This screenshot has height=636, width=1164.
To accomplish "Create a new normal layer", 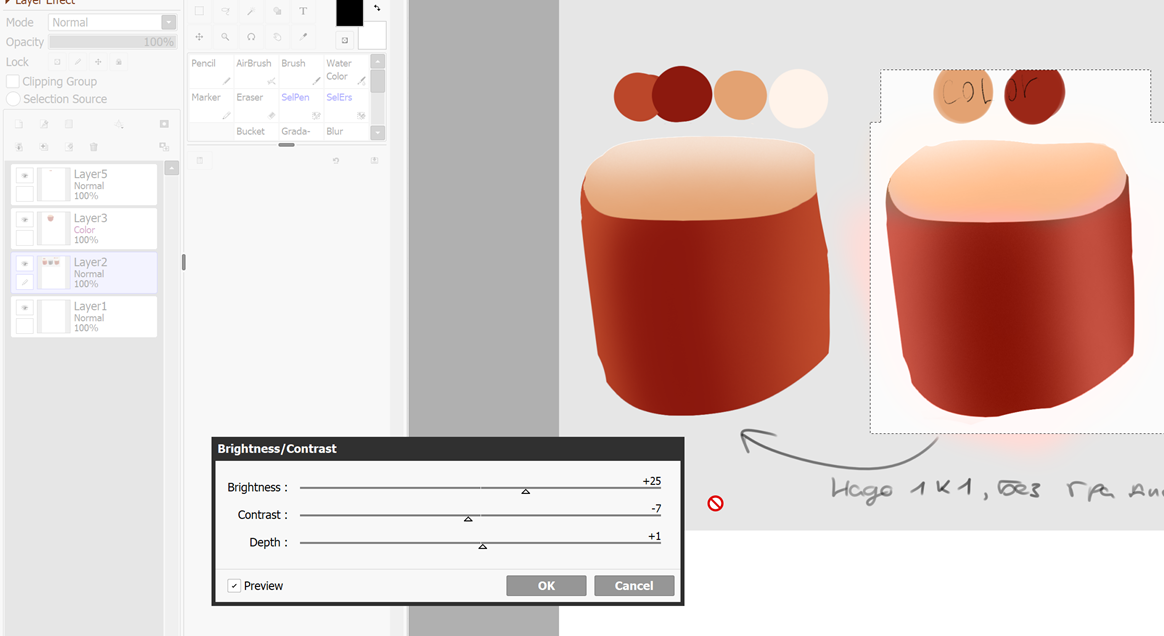I will (19, 124).
